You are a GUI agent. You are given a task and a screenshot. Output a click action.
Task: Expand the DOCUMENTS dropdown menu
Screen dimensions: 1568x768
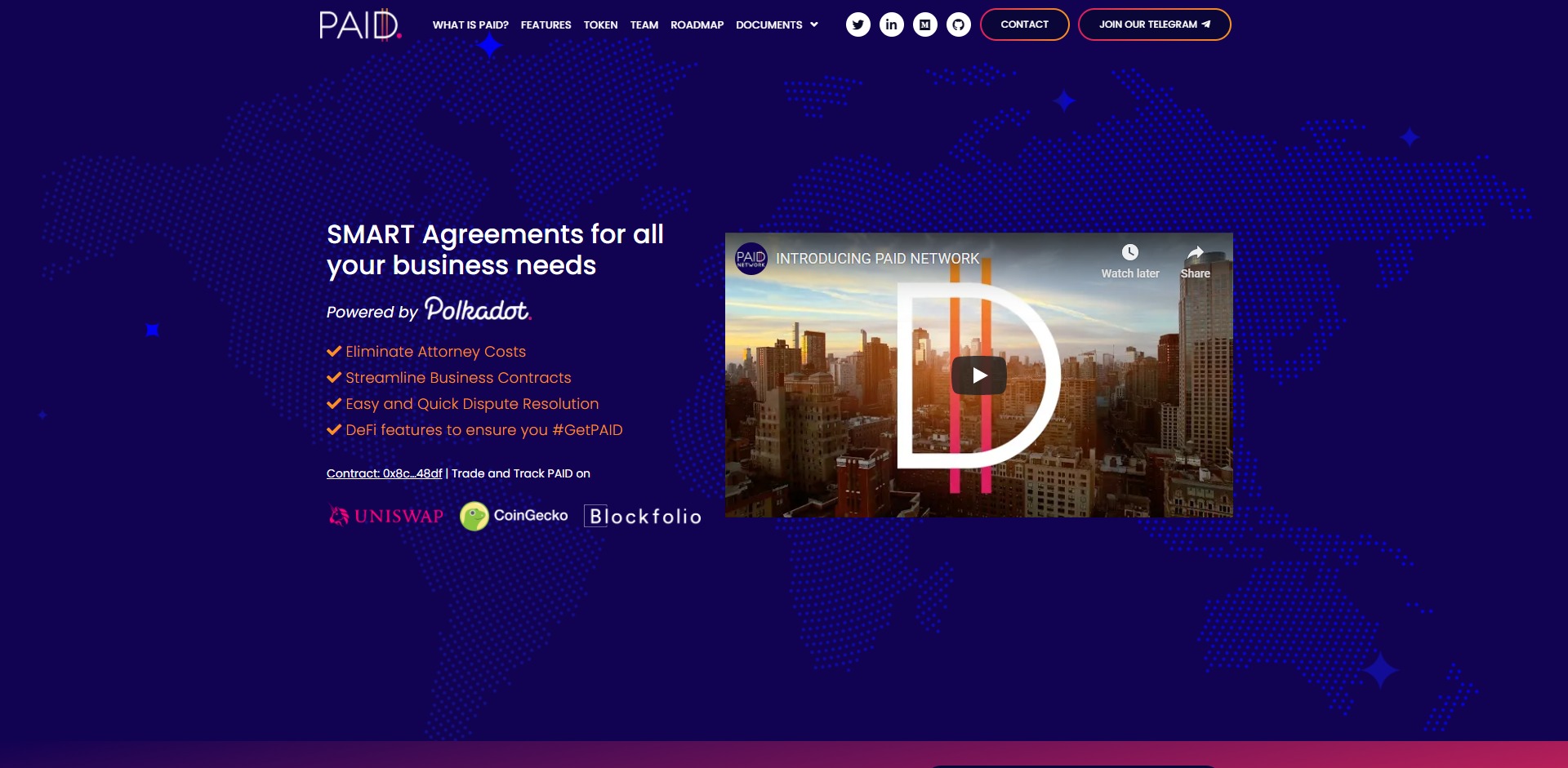coord(777,24)
